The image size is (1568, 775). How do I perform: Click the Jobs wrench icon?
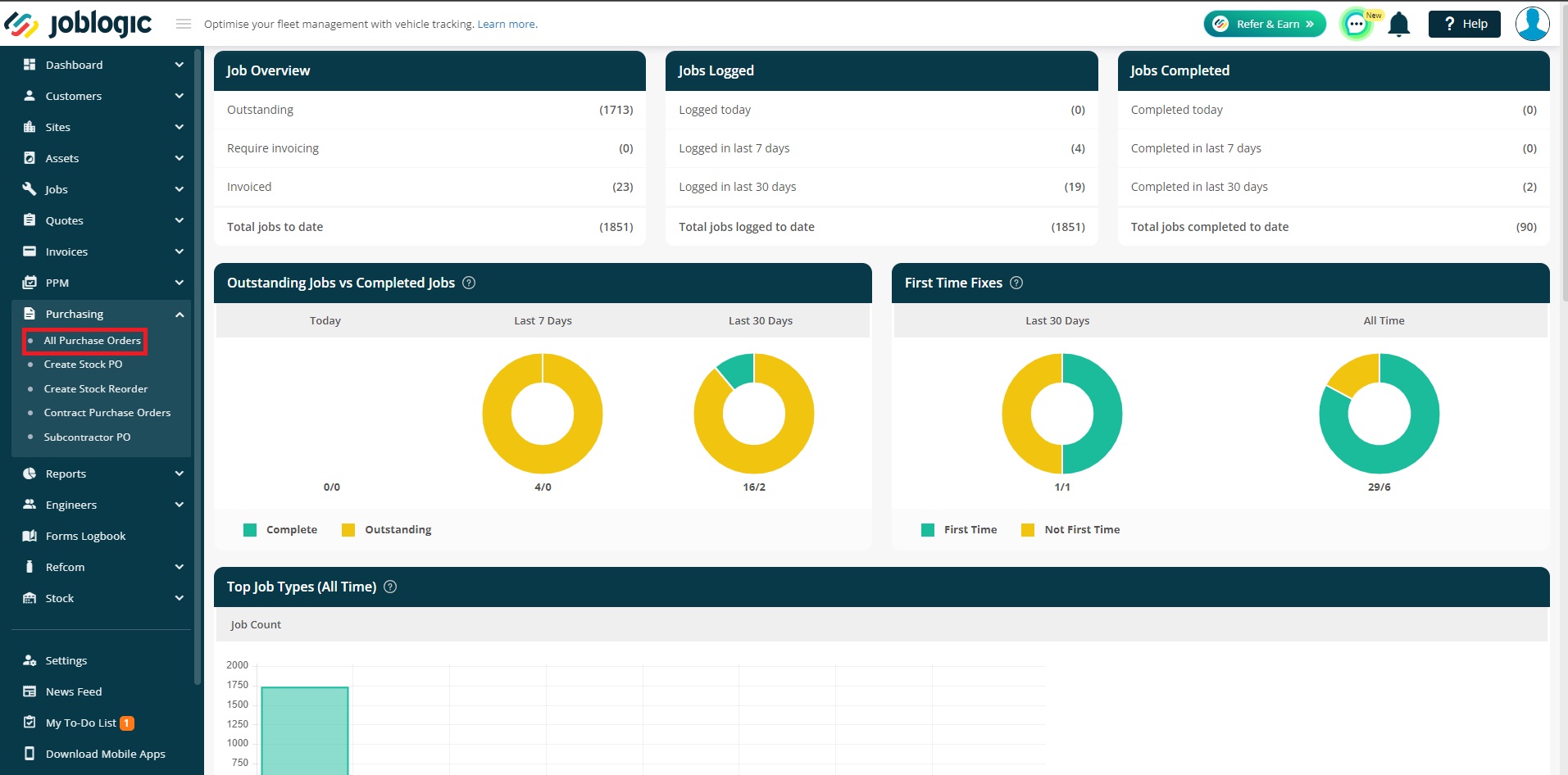(x=30, y=189)
